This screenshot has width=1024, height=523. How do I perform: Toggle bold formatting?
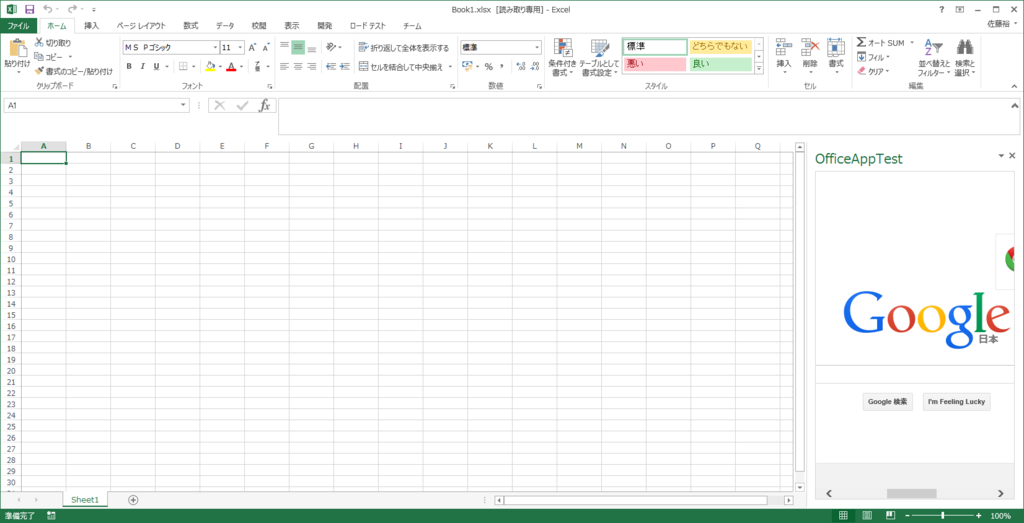click(x=129, y=66)
